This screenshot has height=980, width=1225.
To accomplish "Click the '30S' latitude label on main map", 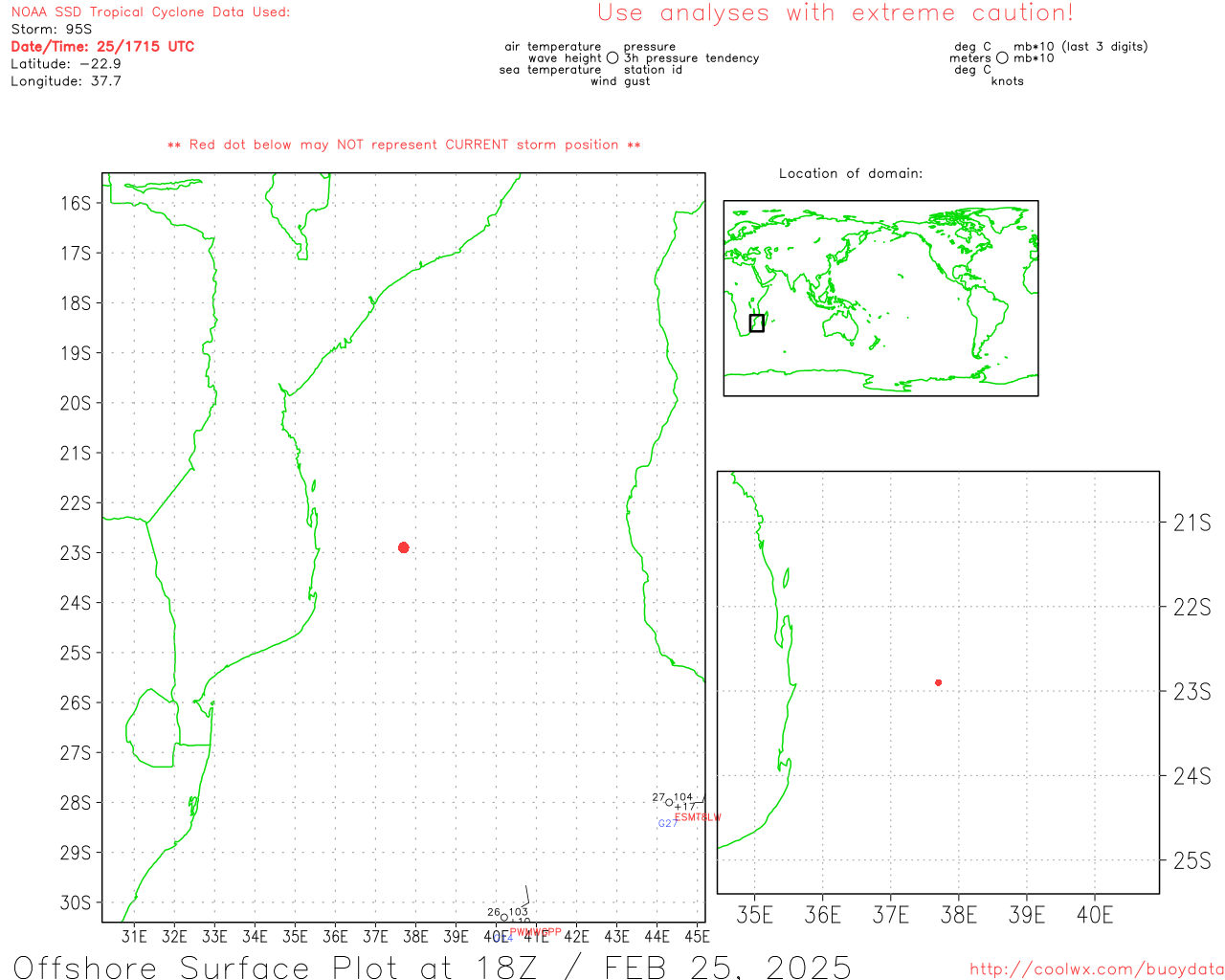I will tap(76, 902).
